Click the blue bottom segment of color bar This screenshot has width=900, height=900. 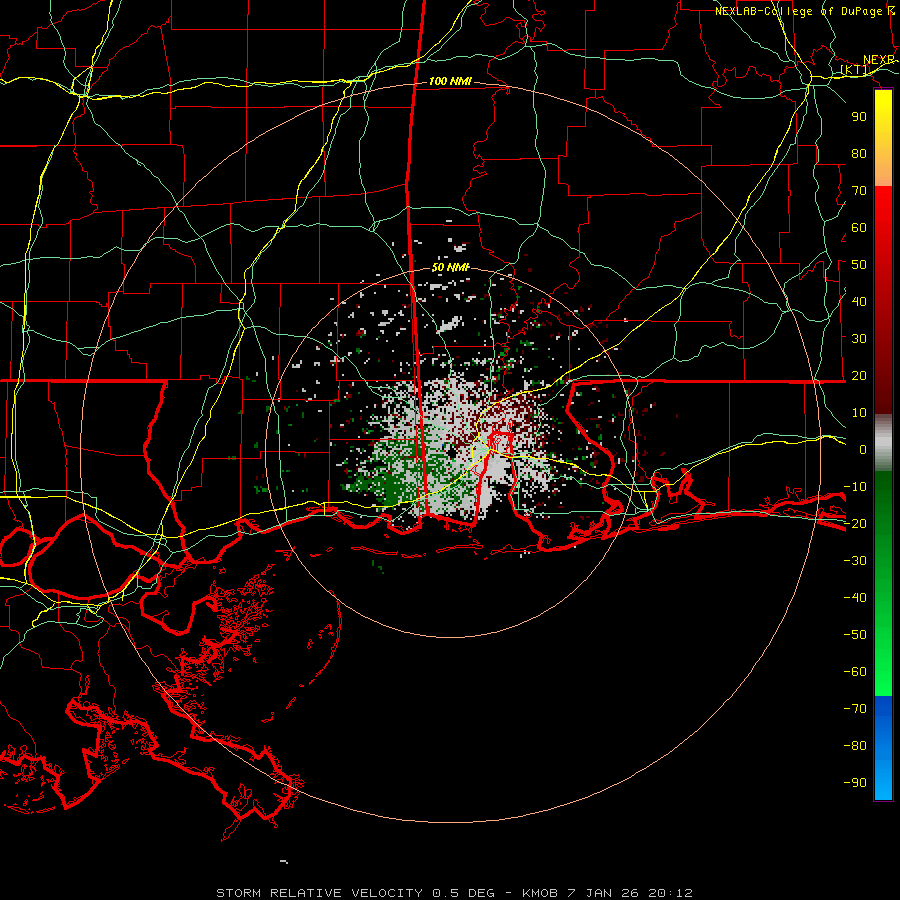883,747
